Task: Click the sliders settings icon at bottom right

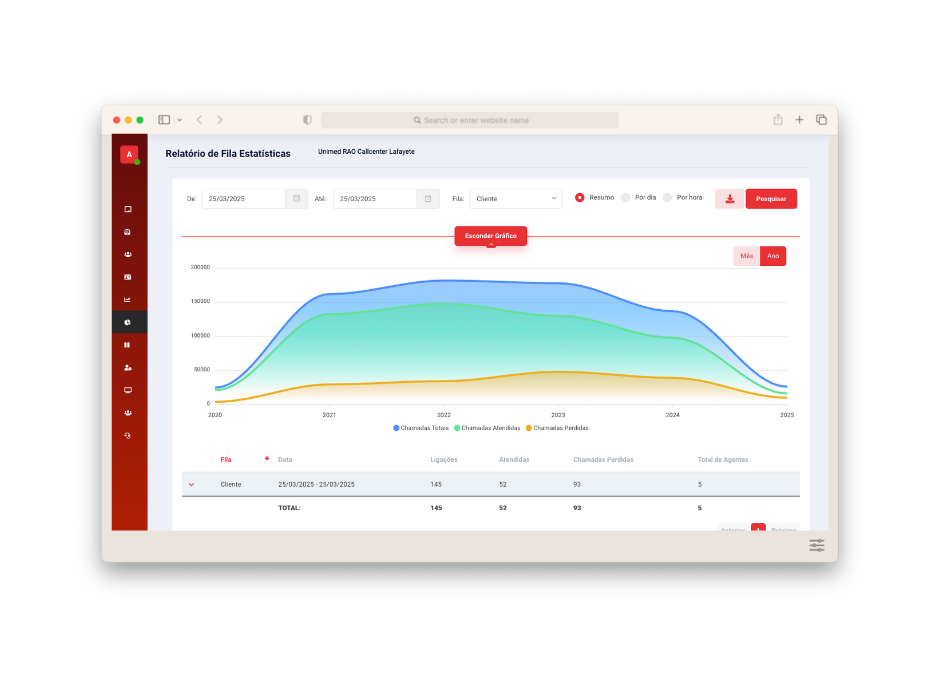Action: [x=817, y=545]
